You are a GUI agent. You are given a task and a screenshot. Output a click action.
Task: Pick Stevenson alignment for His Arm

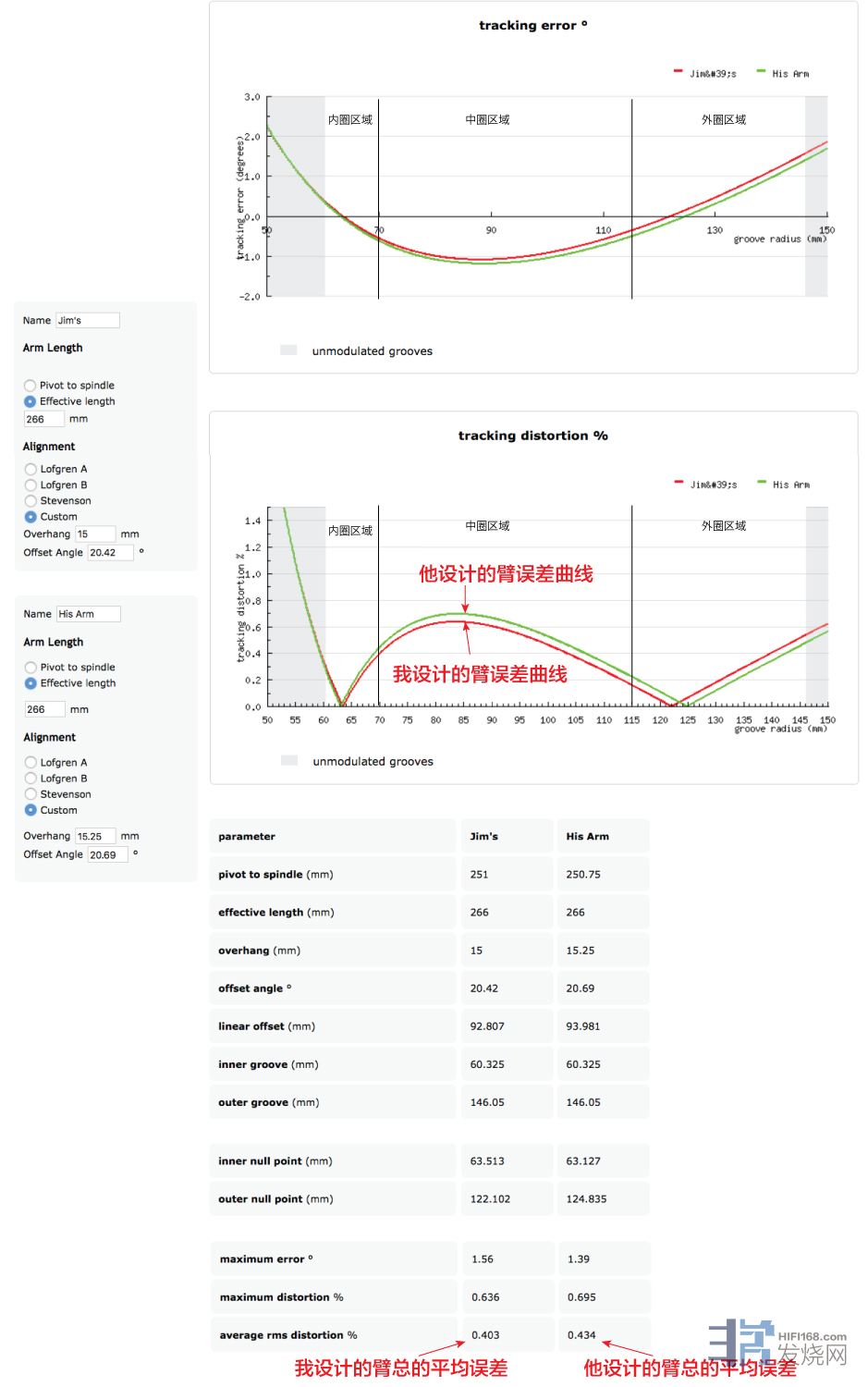click(x=31, y=794)
